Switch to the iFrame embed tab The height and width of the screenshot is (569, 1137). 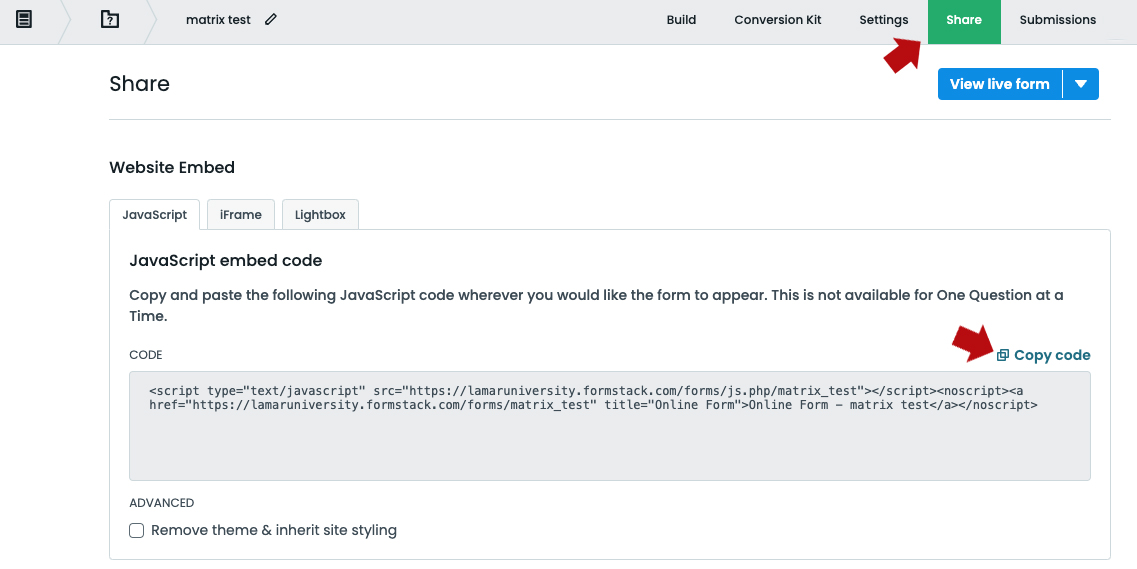(241, 215)
